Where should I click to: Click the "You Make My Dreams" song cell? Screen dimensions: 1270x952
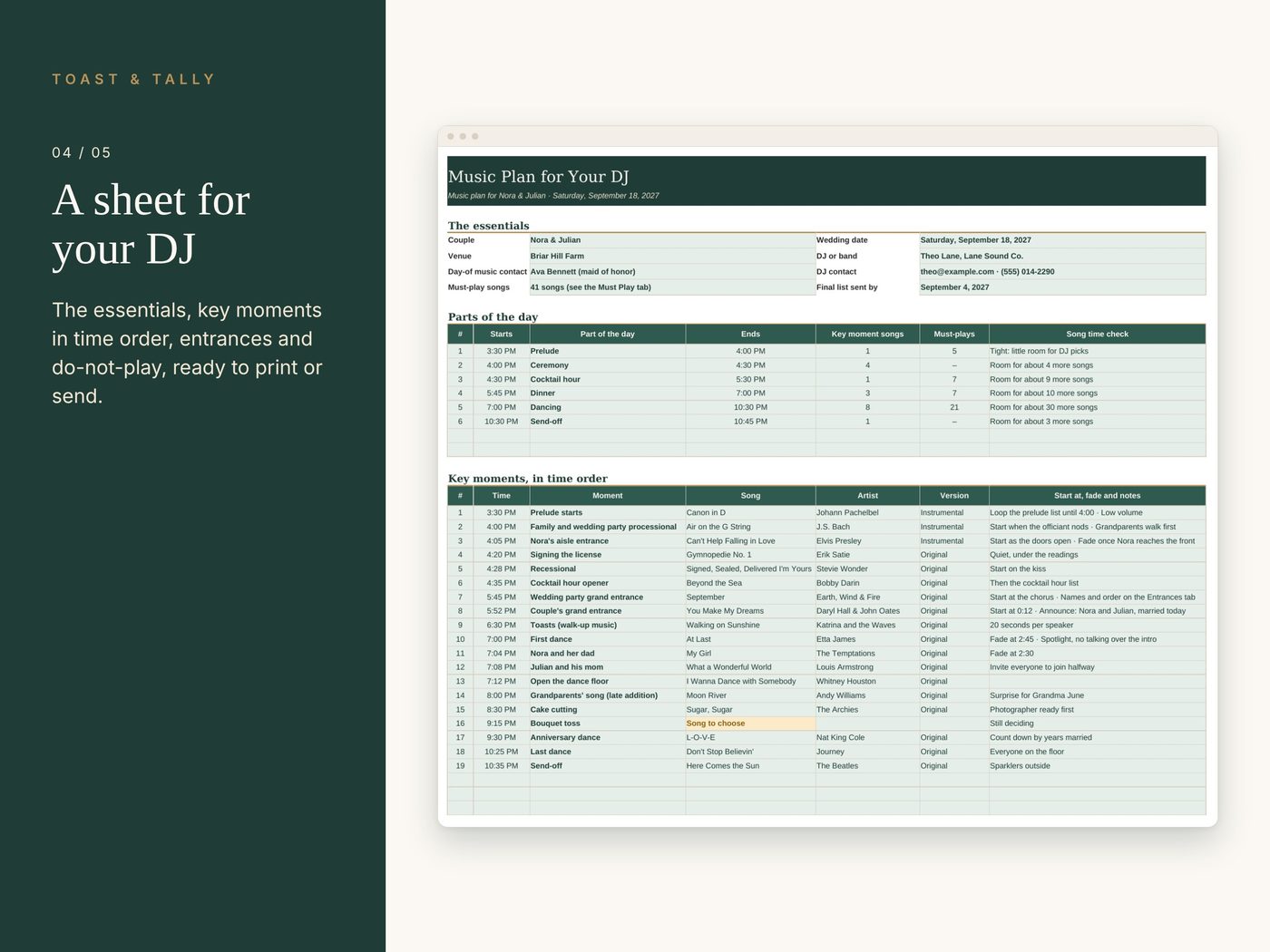(x=750, y=611)
